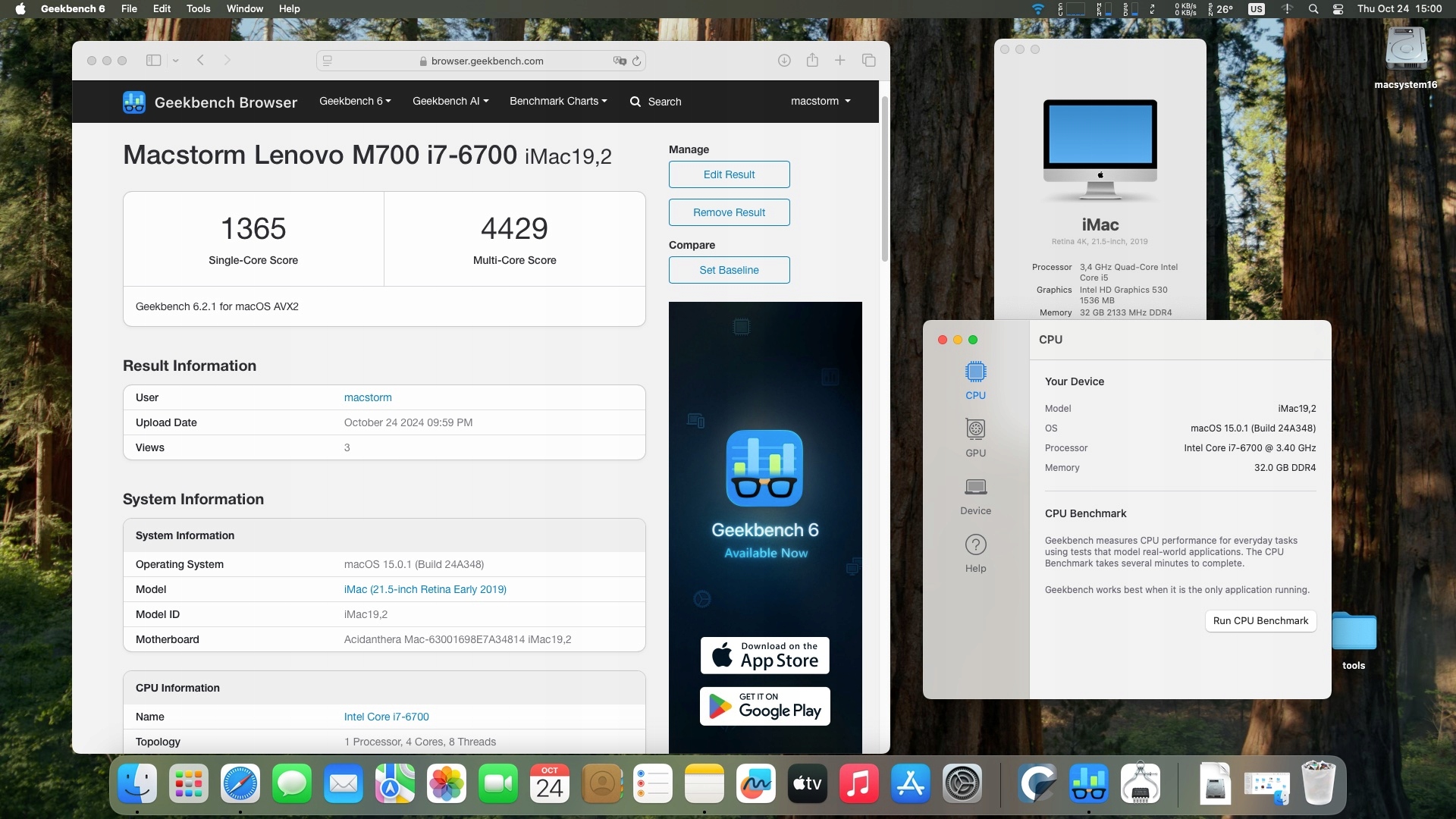The width and height of the screenshot is (1456, 819).
Task: Open Photos app in the Dock
Action: click(447, 783)
